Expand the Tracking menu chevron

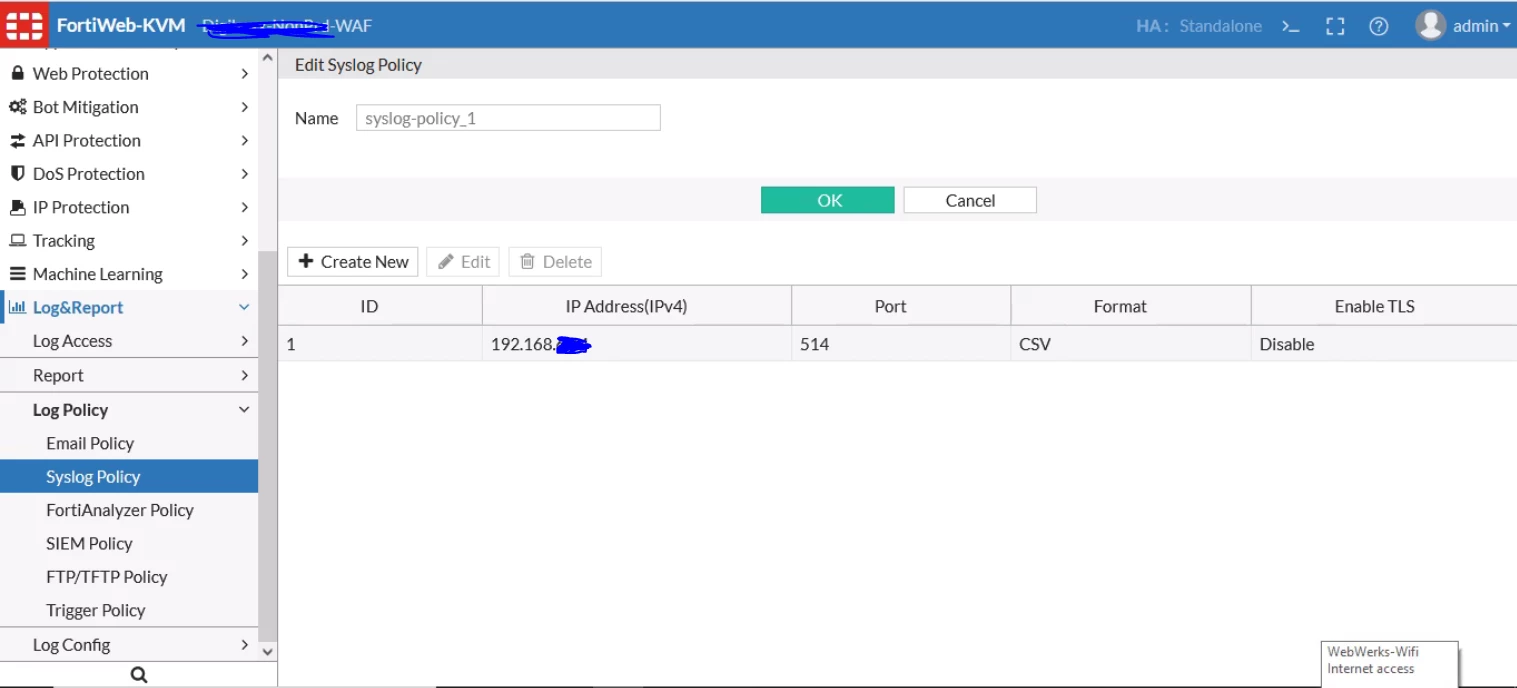point(243,240)
